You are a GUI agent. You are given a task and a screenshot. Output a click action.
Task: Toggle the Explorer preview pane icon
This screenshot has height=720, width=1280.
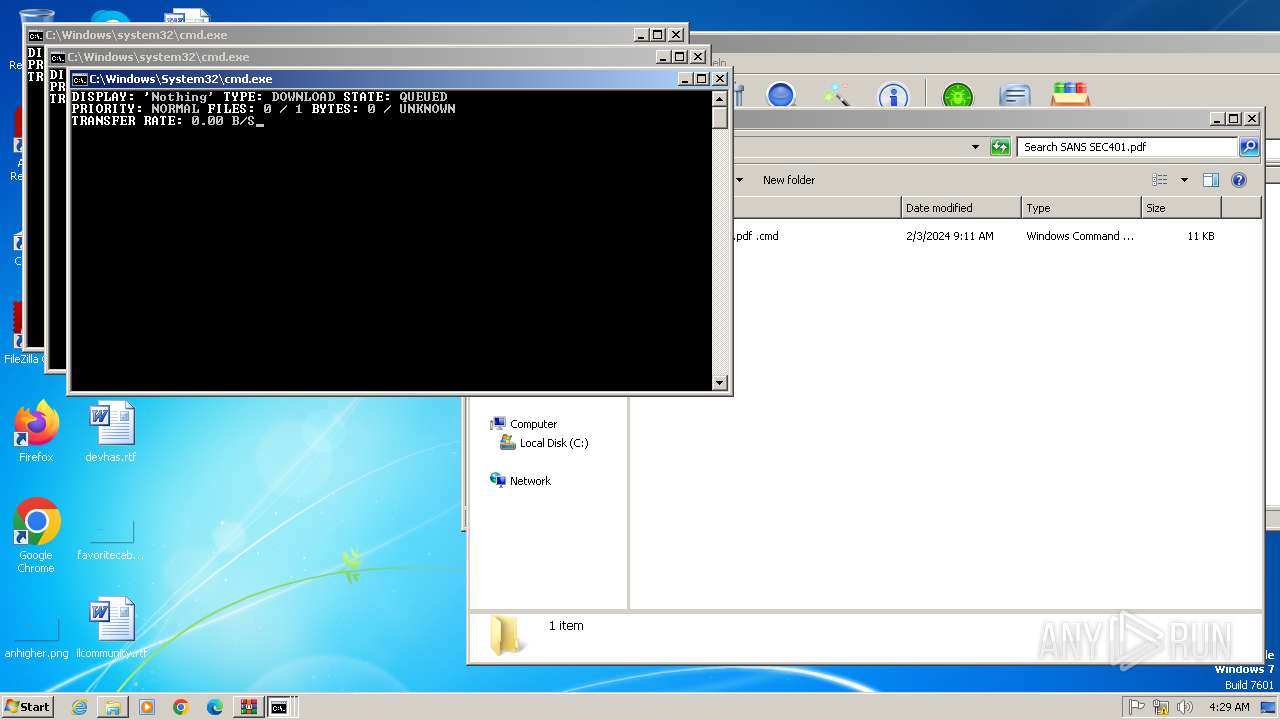pyautogui.click(x=1211, y=180)
